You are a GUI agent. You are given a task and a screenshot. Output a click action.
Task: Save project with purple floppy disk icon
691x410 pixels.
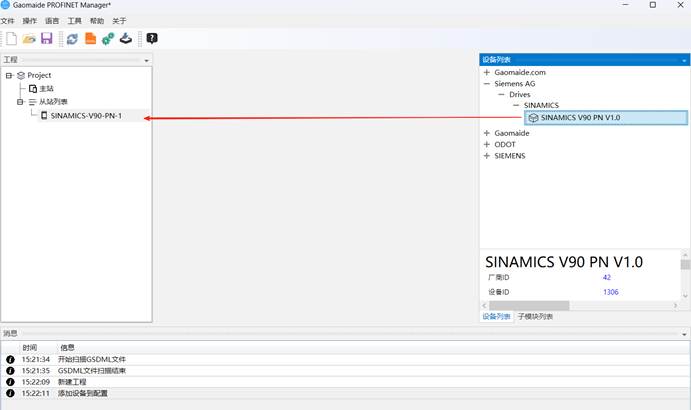(47, 38)
